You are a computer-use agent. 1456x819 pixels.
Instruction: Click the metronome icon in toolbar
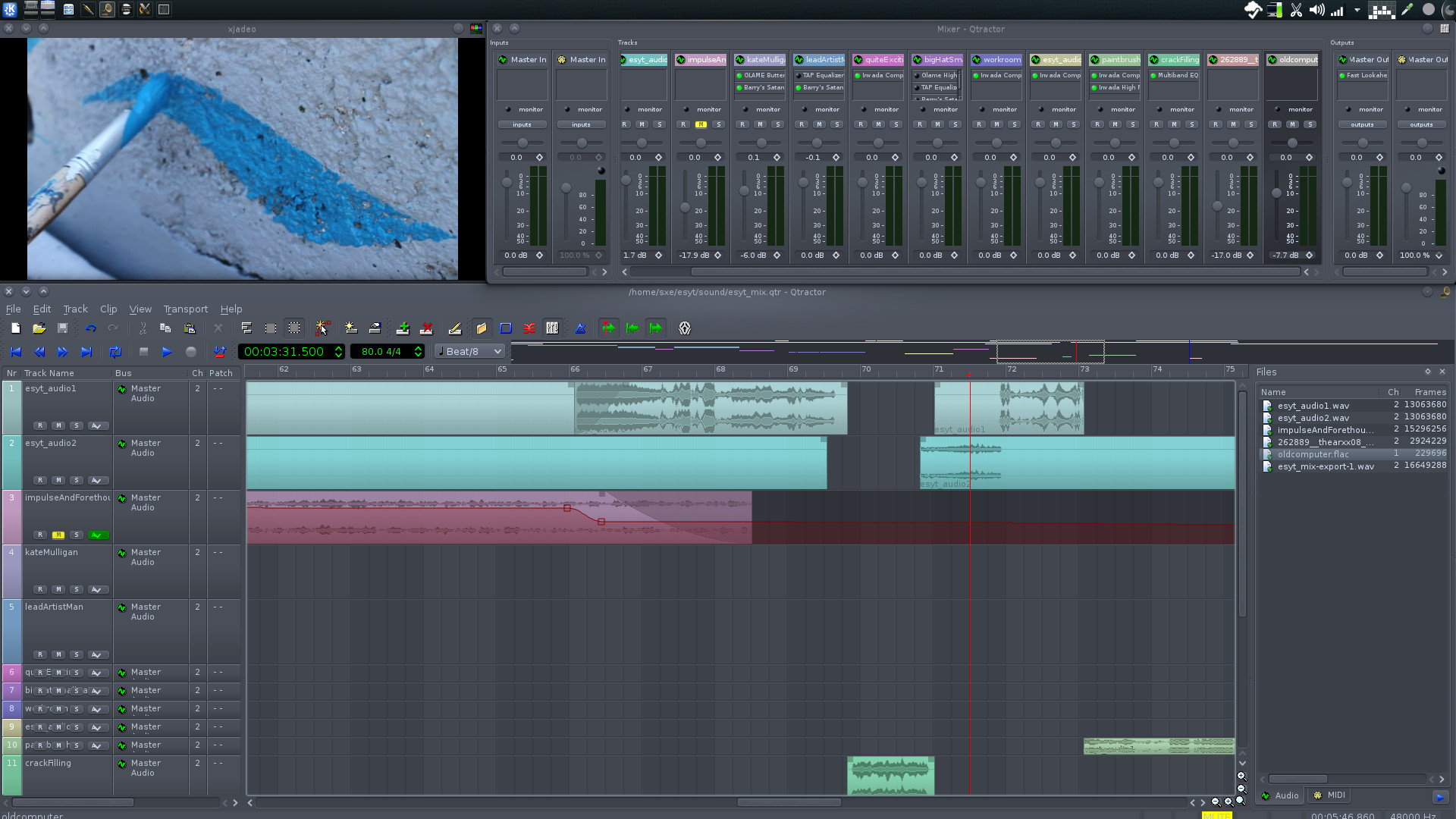coord(580,328)
